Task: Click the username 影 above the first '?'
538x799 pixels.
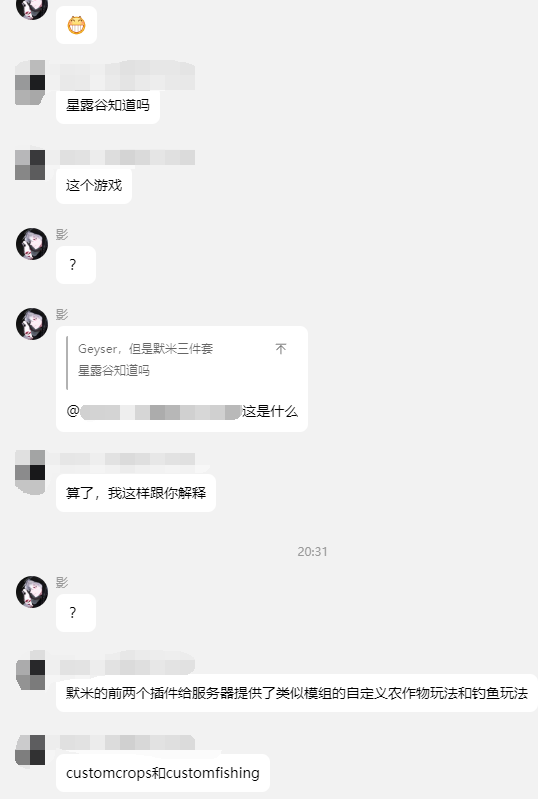Action: click(62, 234)
